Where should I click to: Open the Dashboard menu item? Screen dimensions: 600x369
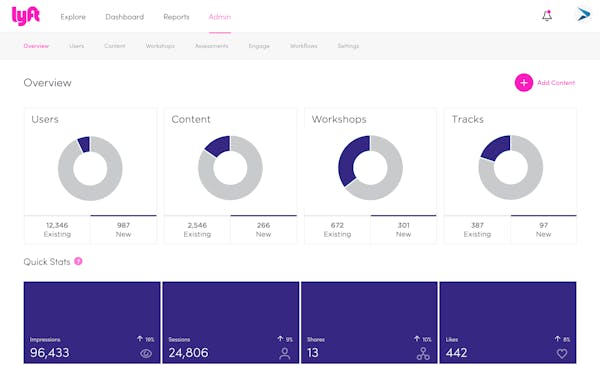coord(125,17)
